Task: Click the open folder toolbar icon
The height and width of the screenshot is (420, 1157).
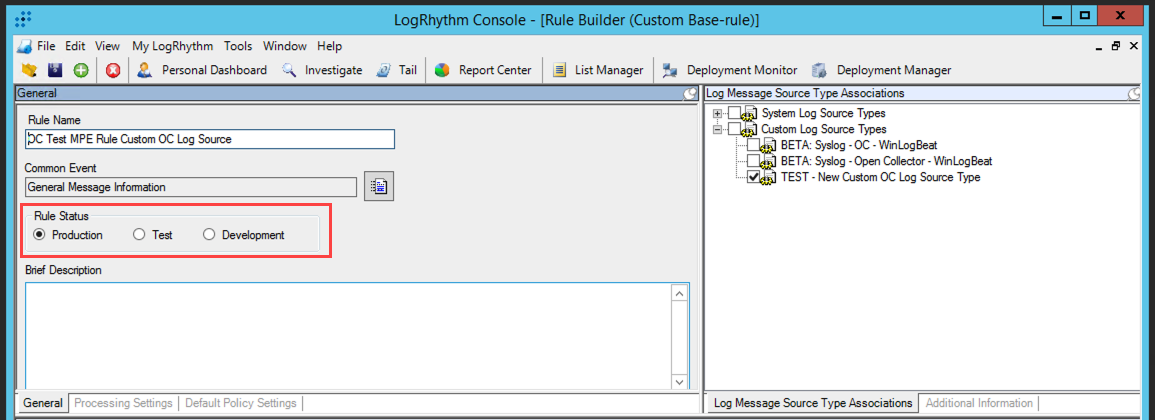Action: pyautogui.click(x=29, y=70)
